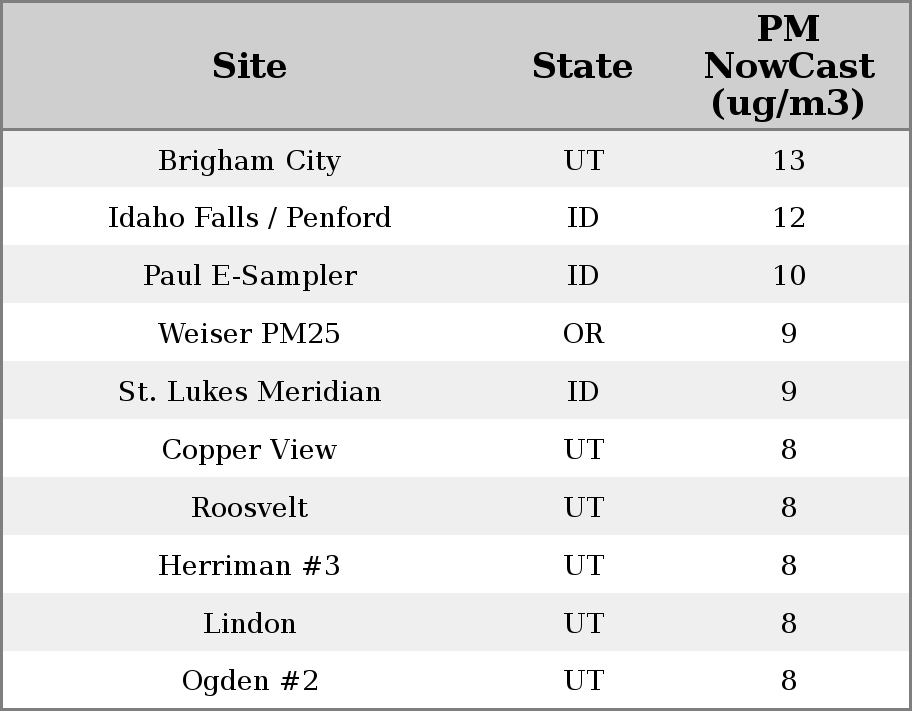Select the ID state cell for St. Lukes Meridian
This screenshot has width=912, height=711.
(x=583, y=392)
